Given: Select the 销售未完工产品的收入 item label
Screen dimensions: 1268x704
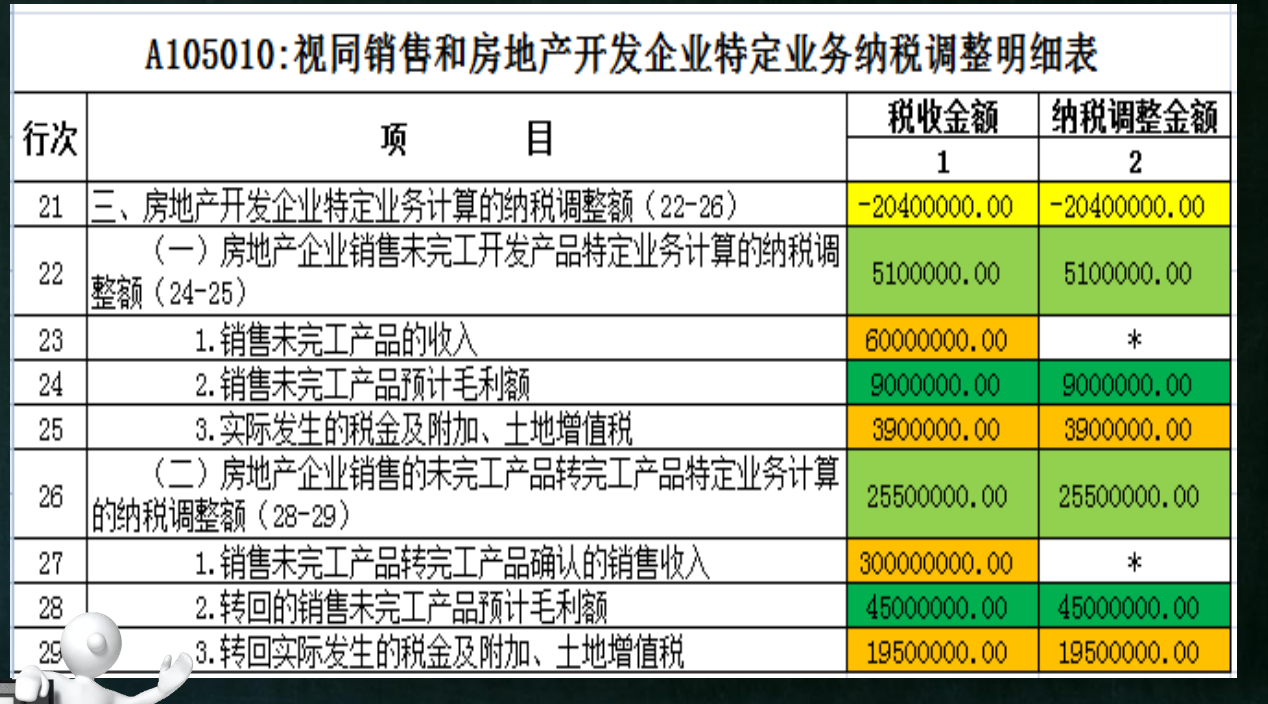Looking at the screenshot, I should pos(336,342).
